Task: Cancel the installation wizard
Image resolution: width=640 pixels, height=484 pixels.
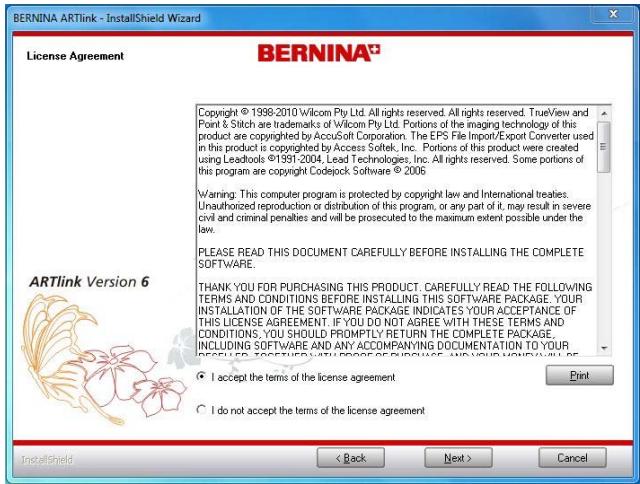Action: coord(572,458)
